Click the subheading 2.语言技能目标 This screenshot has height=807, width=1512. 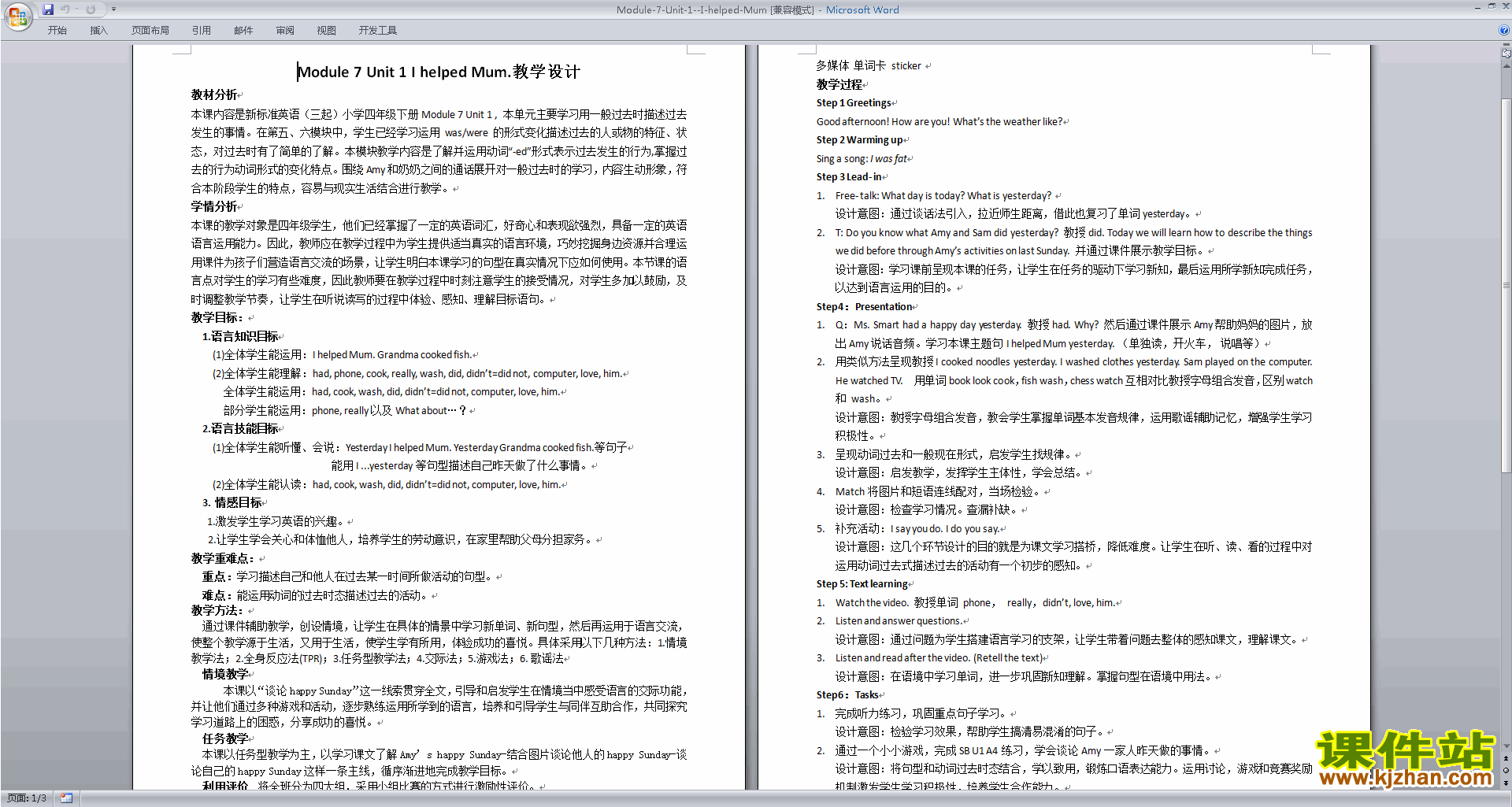(x=240, y=428)
